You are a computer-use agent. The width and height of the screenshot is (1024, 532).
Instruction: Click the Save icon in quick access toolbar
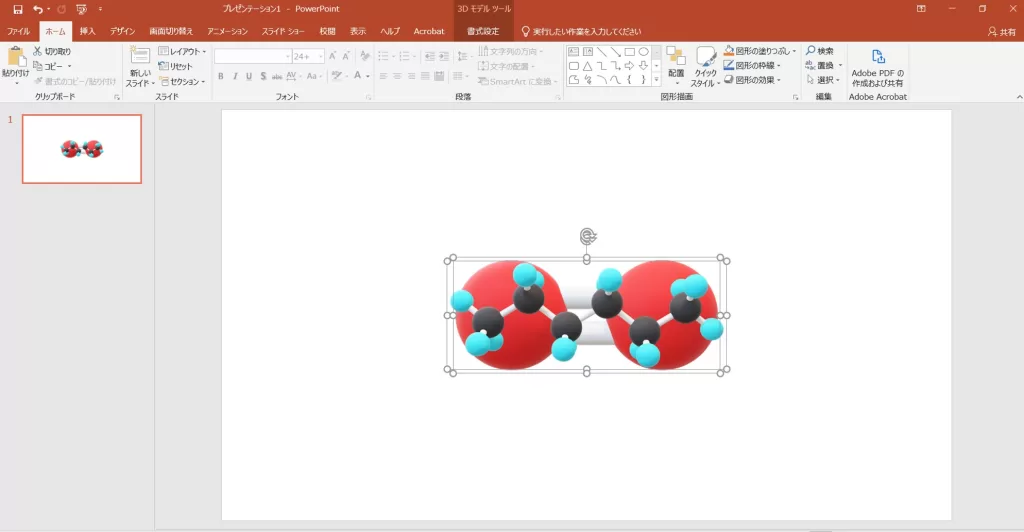coord(17,9)
